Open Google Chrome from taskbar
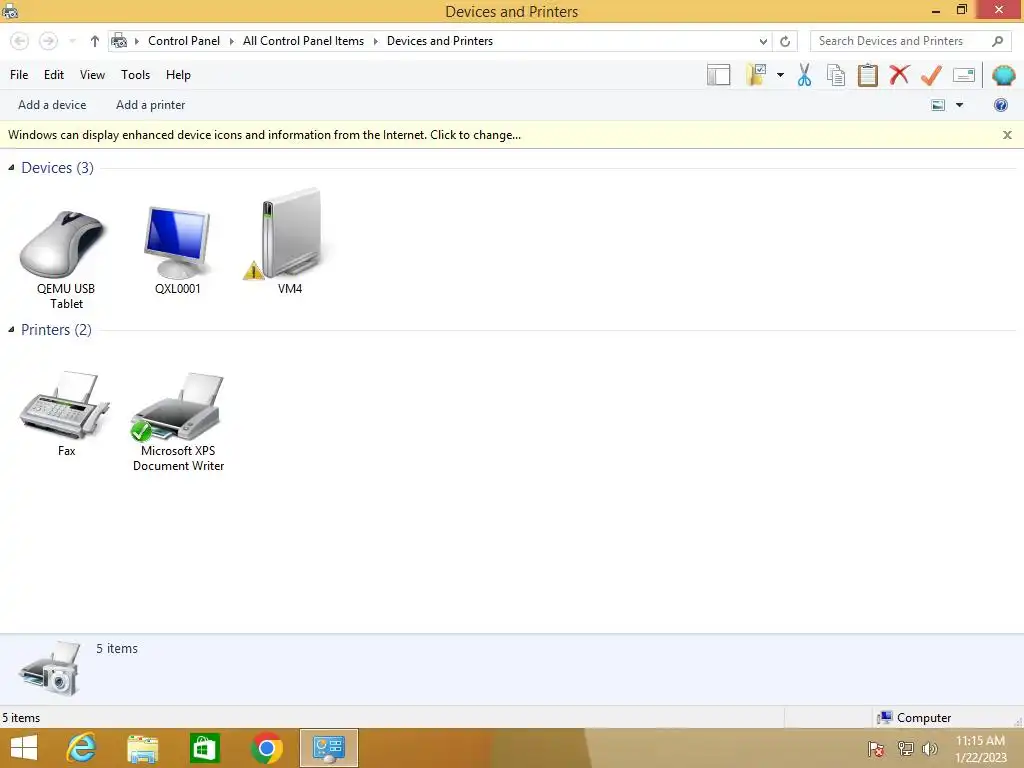Image resolution: width=1024 pixels, height=768 pixels. [266, 748]
